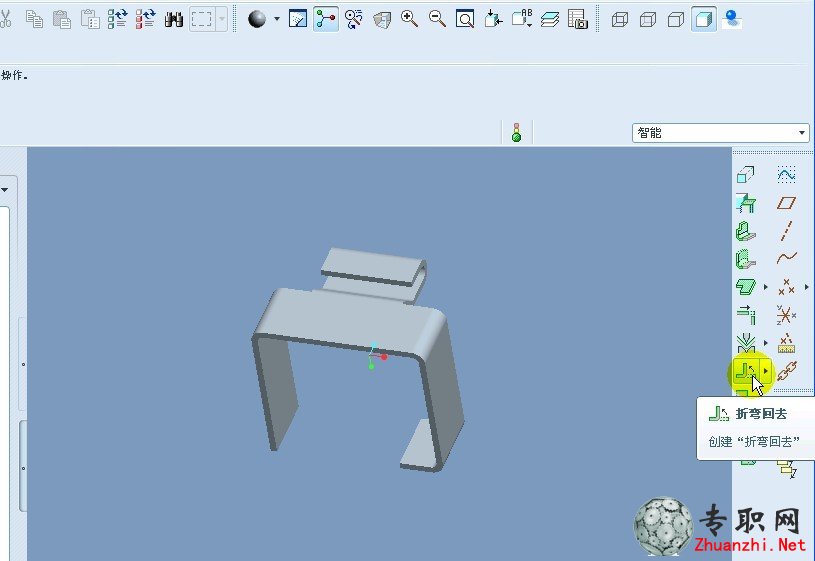This screenshot has width=815, height=561.
Task: Switch to No Hidden display style
Action: [x=676, y=20]
